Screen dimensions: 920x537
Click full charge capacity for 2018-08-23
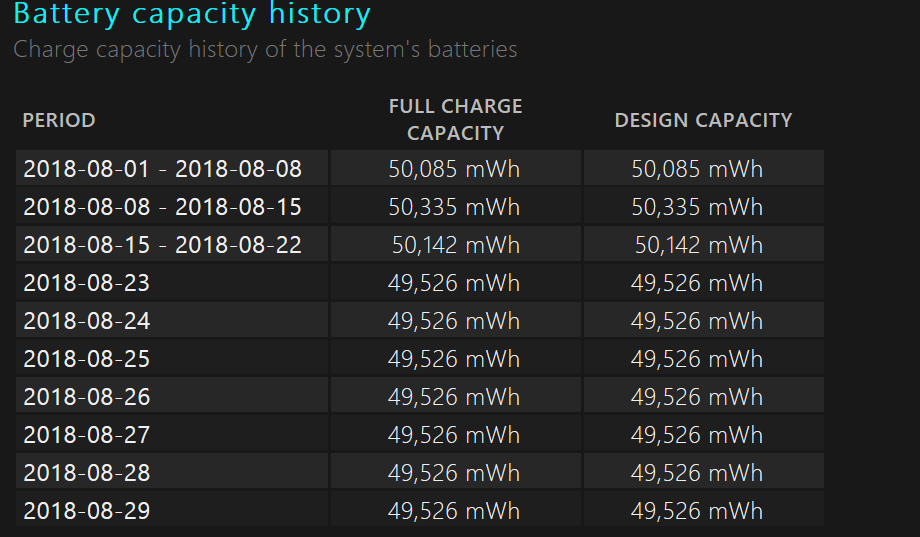coord(454,283)
